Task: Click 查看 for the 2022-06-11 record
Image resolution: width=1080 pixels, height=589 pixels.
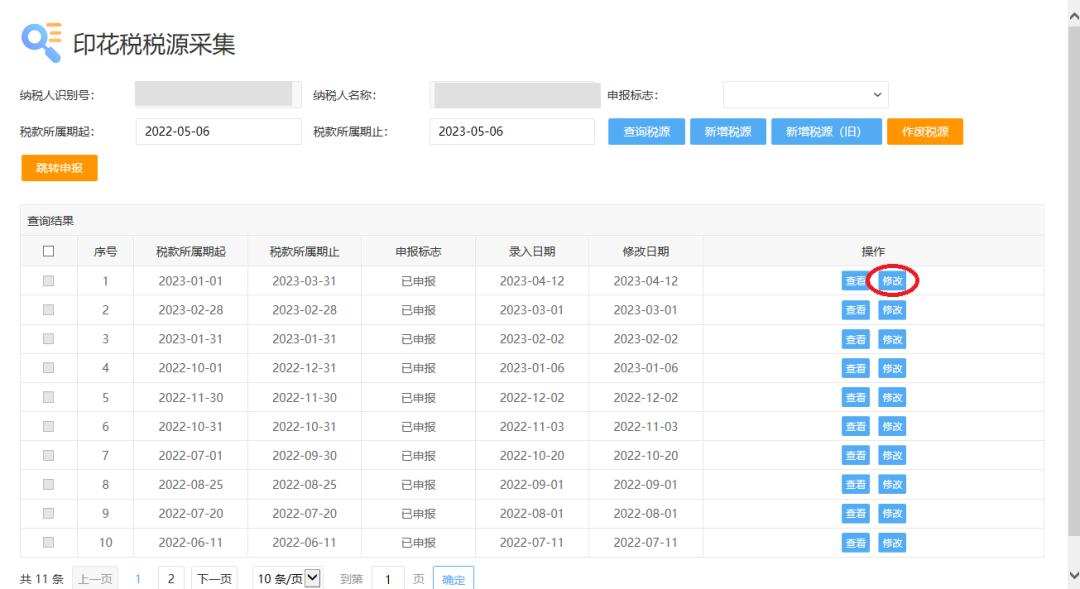Action: tap(856, 543)
